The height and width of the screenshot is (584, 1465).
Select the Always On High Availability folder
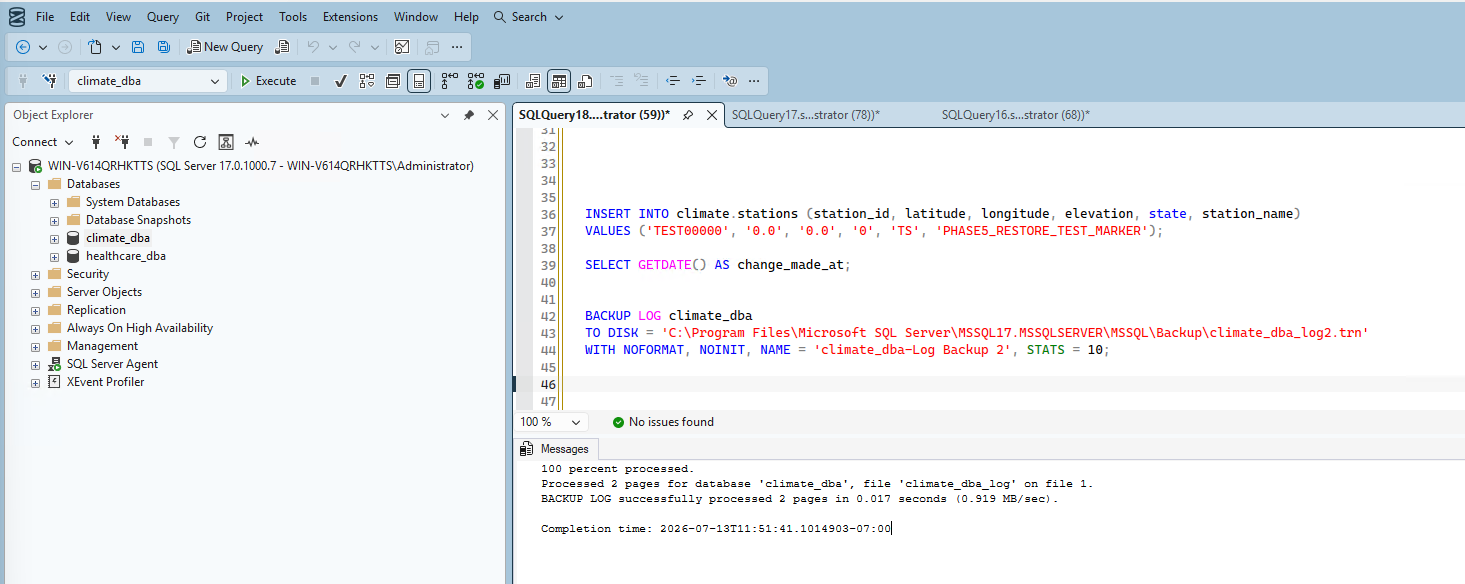140,328
